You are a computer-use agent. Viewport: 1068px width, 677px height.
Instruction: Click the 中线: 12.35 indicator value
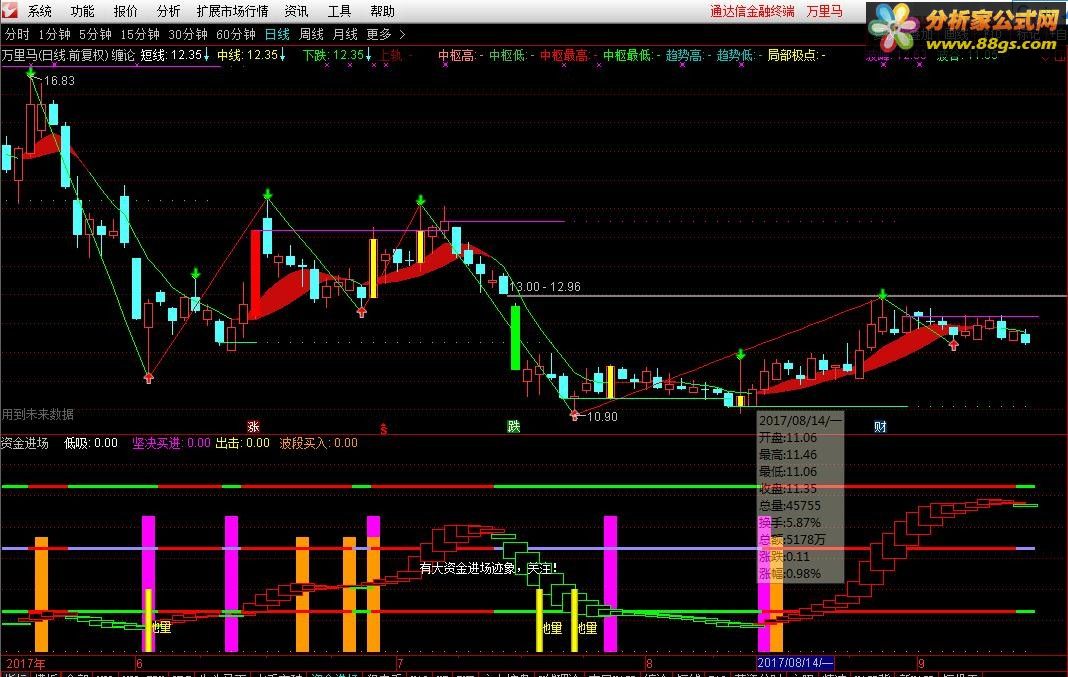click(x=251, y=55)
